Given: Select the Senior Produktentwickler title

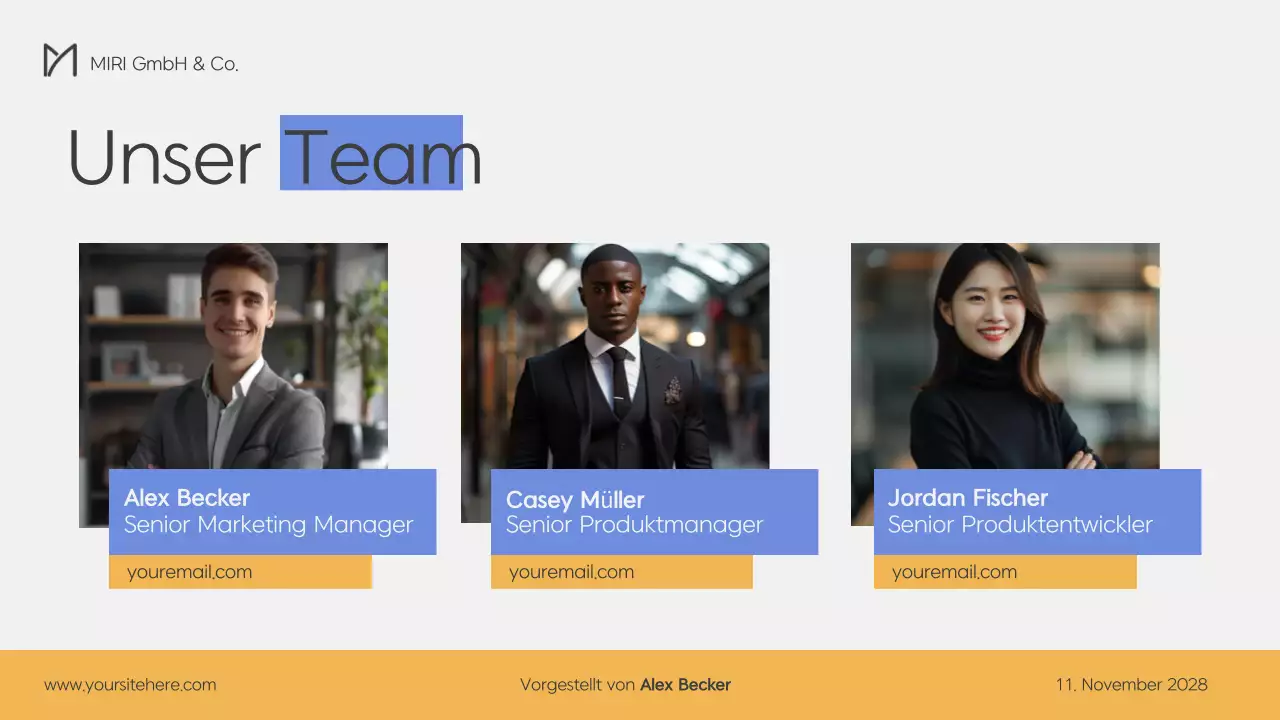Looking at the screenshot, I should click(1020, 525).
